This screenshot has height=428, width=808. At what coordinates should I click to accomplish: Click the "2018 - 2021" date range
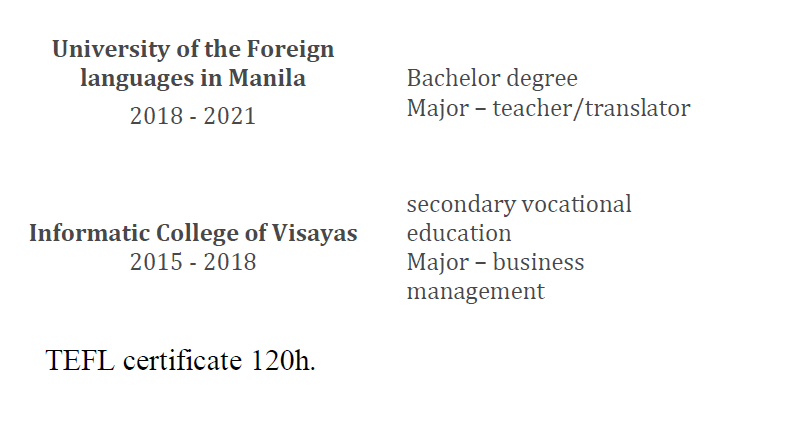point(193,116)
